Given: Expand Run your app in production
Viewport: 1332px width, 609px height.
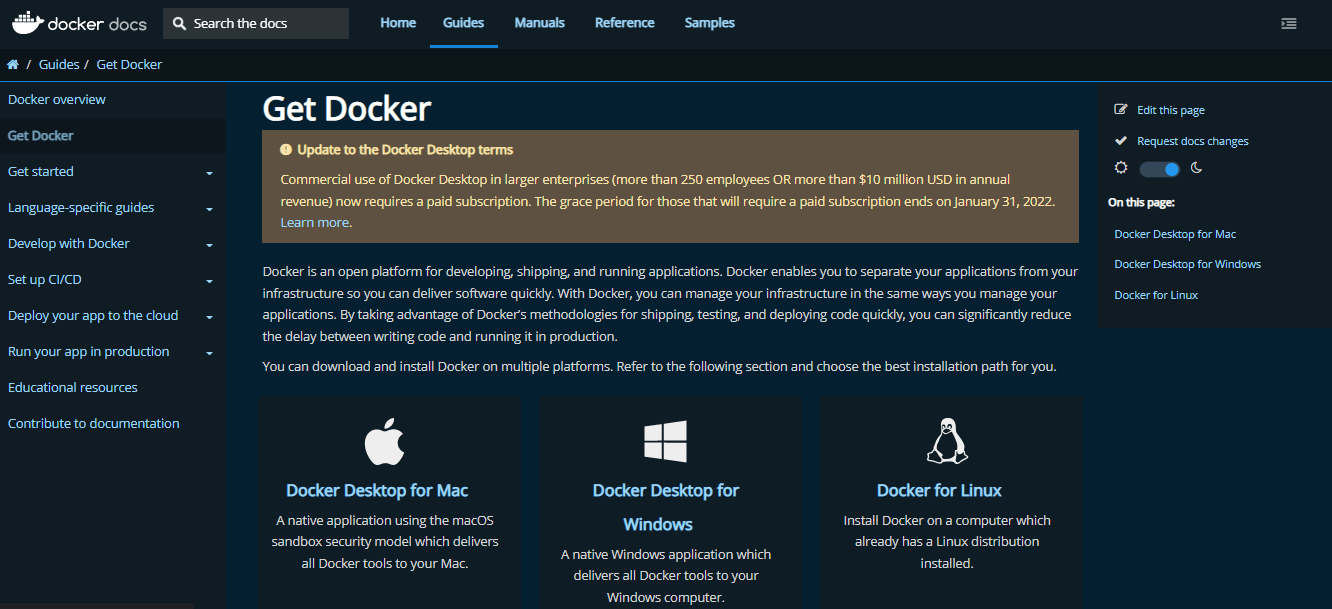Looking at the screenshot, I should coord(209,353).
